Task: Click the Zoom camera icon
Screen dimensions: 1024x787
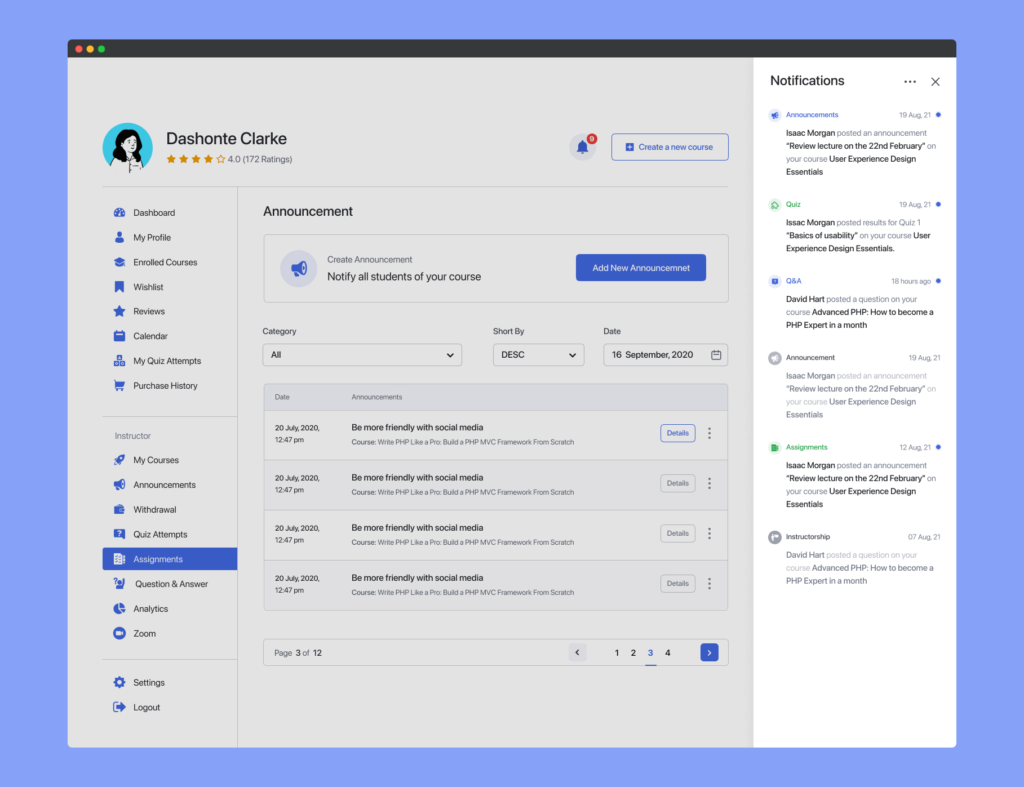Action: click(119, 634)
